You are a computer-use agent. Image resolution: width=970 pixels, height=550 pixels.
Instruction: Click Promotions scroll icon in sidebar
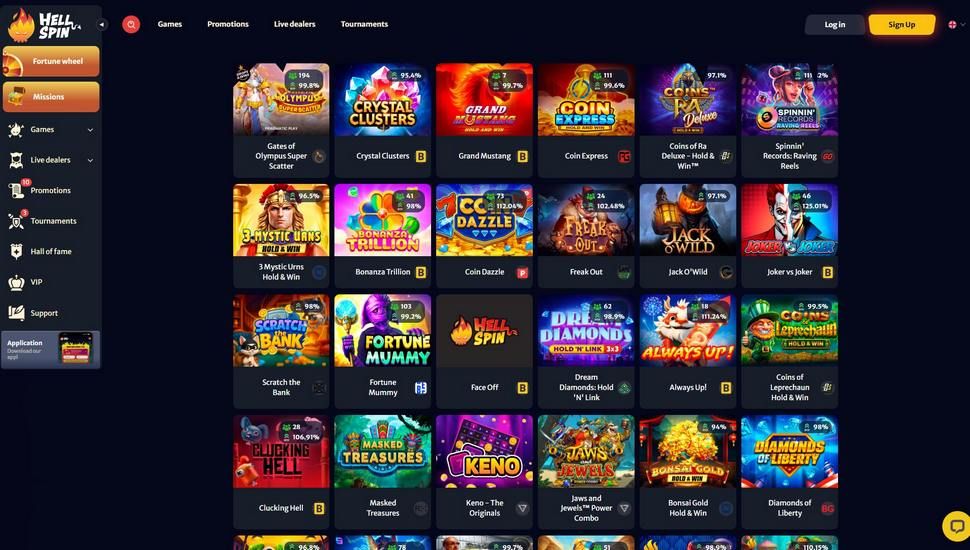(x=16, y=191)
